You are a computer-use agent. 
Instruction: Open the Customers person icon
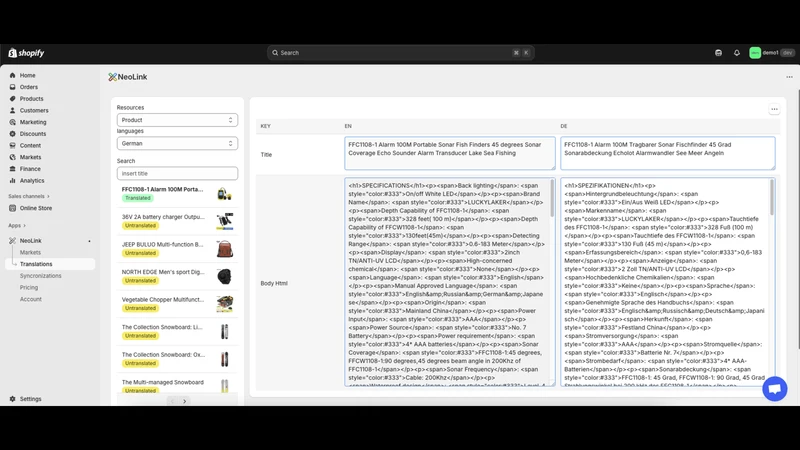pyautogui.click(x=12, y=111)
